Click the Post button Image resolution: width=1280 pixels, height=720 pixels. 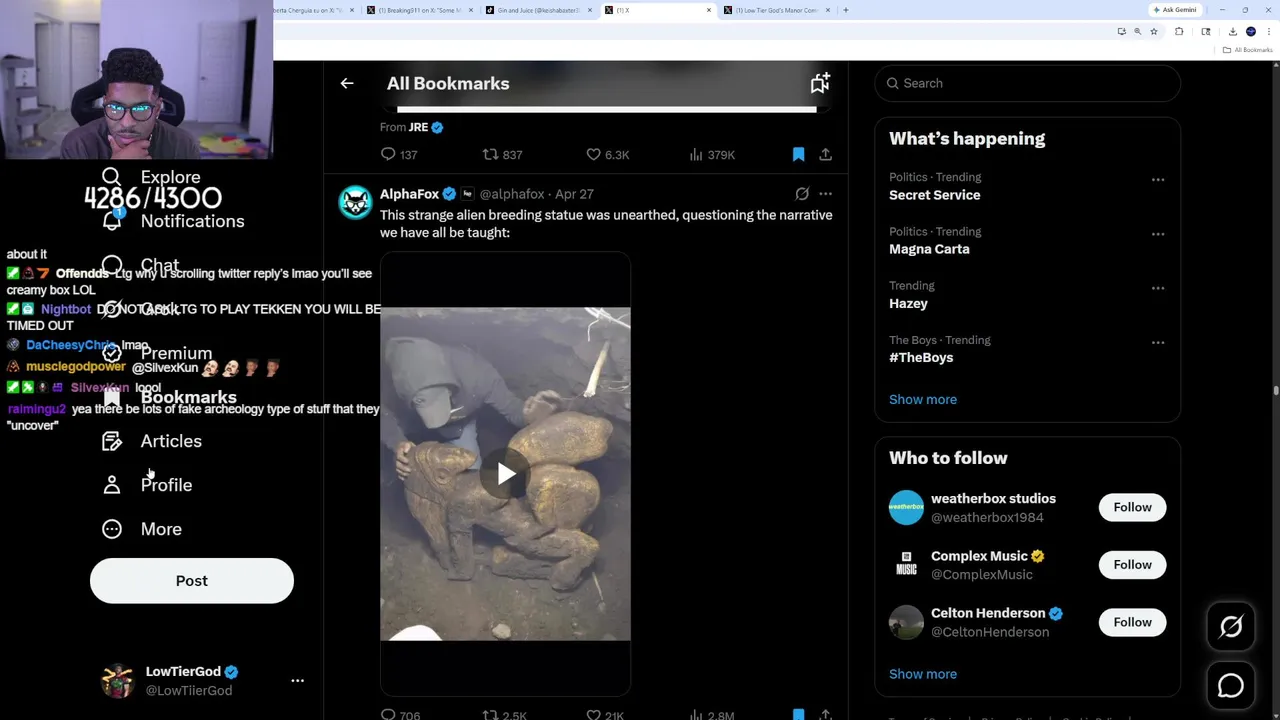click(192, 581)
